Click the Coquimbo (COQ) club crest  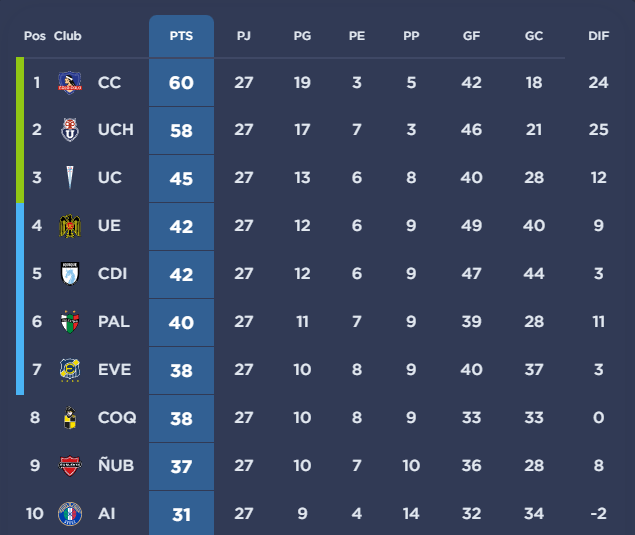click(x=70, y=418)
